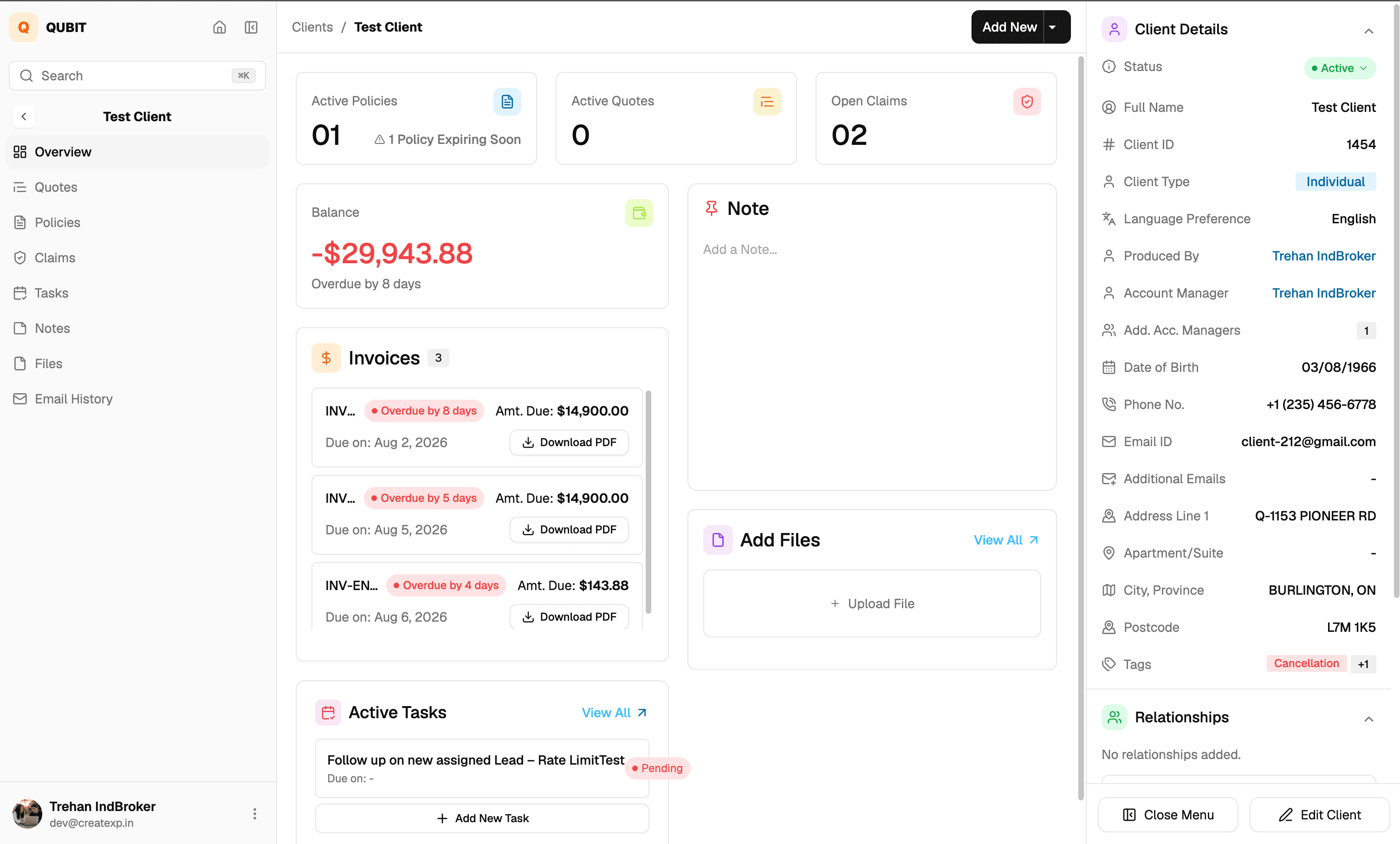Click the Language Preference translate icon
Viewport: 1400px width, 844px height.
click(1108, 218)
